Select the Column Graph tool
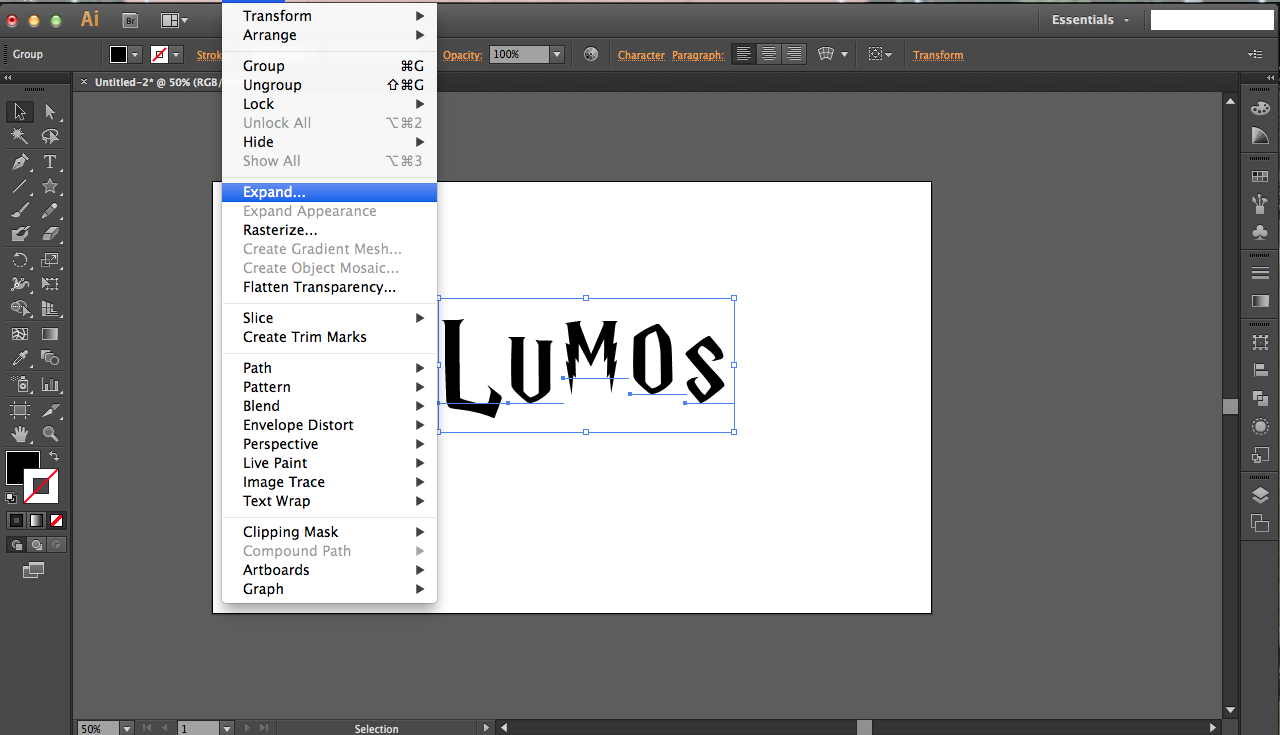 pyautogui.click(x=50, y=384)
